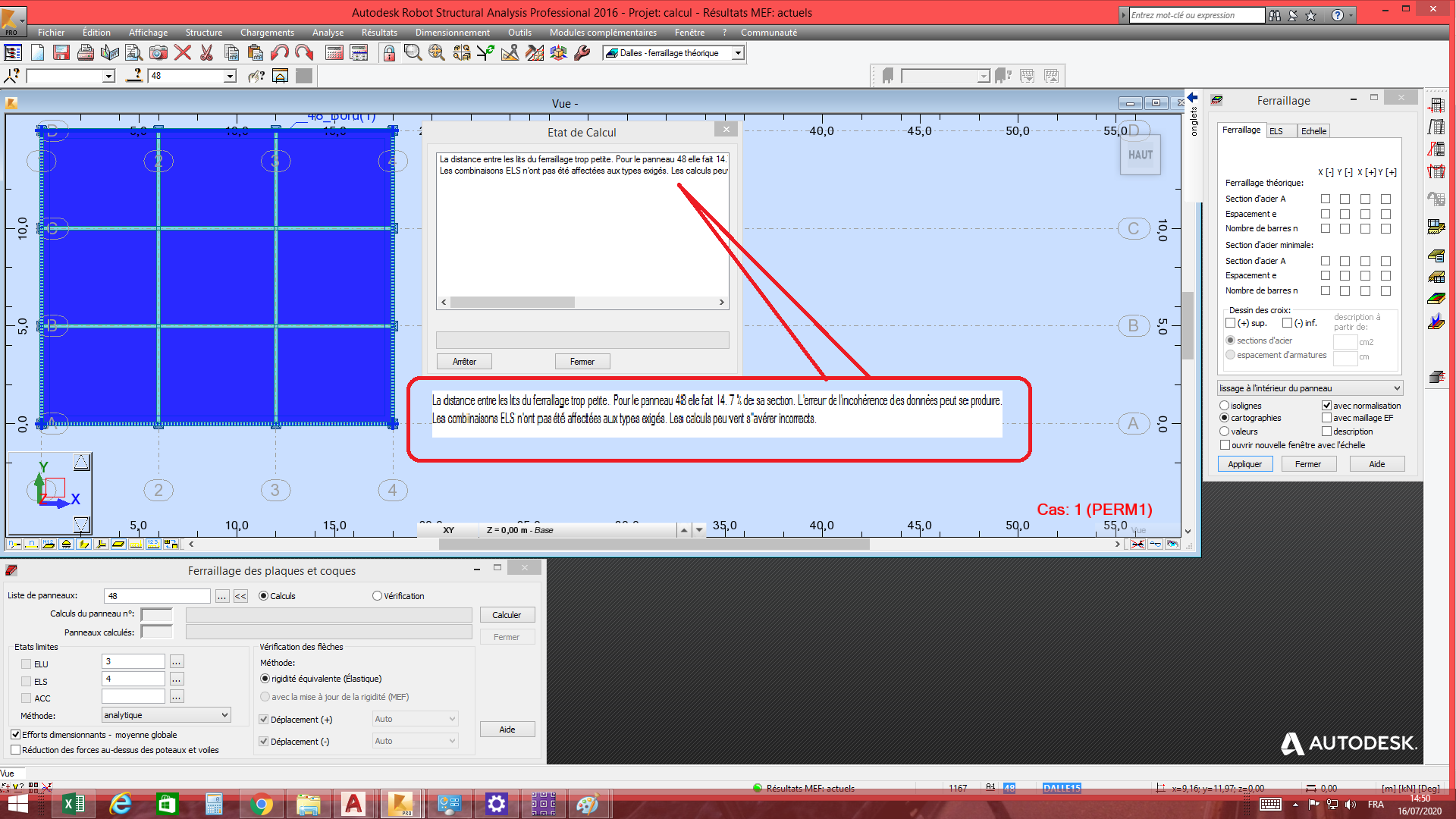This screenshot has width=1456, height=819.
Task: Toggle the padlock results lock icon
Action: [389, 52]
